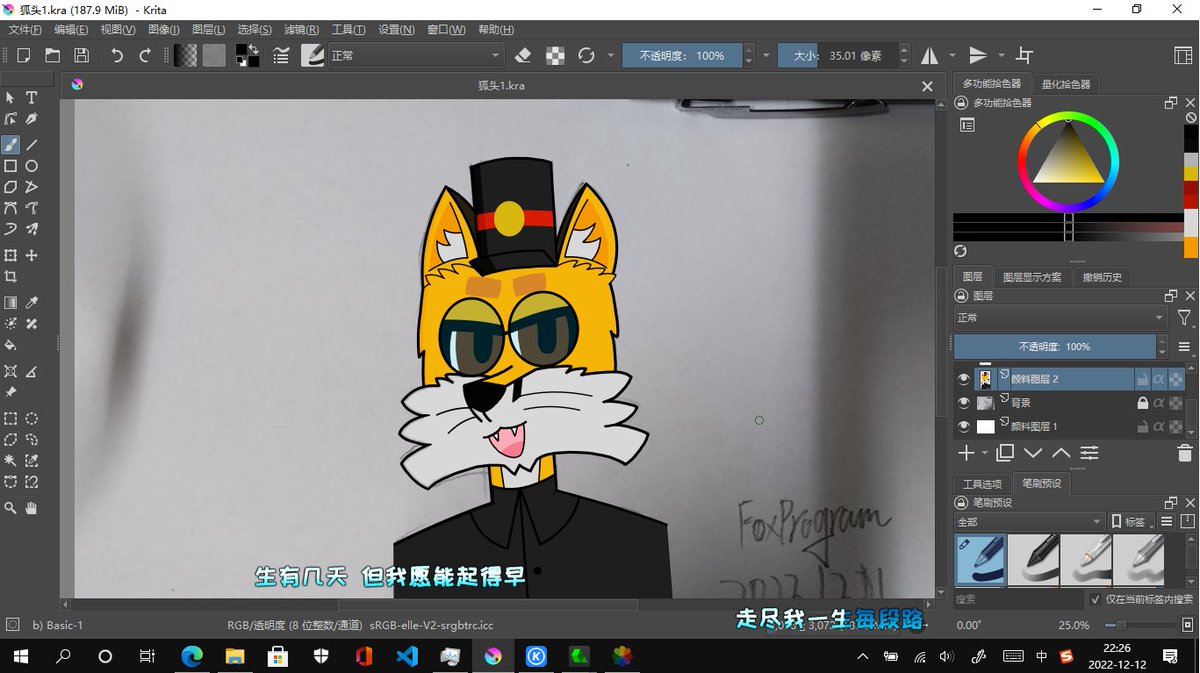The image size is (1200, 673).
Task: Toggle preserve alpha
Action: (555, 56)
